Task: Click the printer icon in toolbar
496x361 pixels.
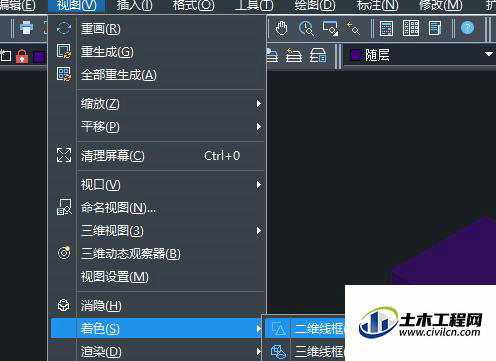Action: click(x=26, y=28)
